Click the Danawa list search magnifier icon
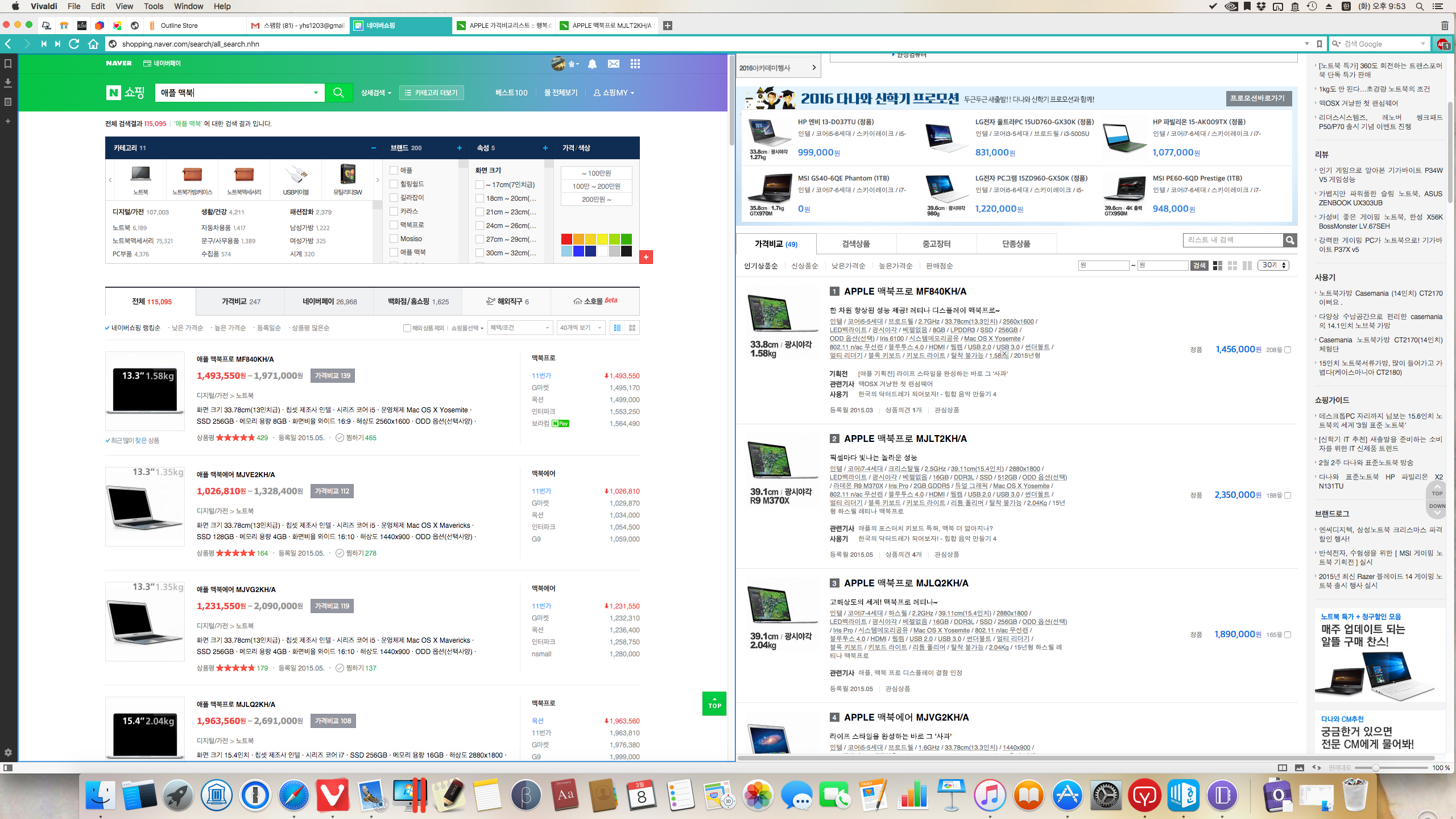The height and width of the screenshot is (819, 1456). pyautogui.click(x=1290, y=240)
